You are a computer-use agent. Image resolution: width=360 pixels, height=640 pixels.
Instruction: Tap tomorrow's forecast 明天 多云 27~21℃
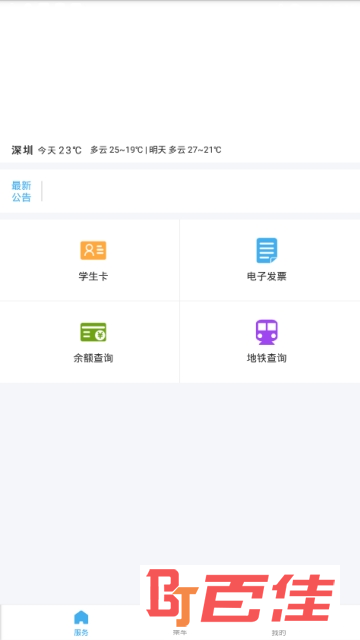tap(185, 150)
